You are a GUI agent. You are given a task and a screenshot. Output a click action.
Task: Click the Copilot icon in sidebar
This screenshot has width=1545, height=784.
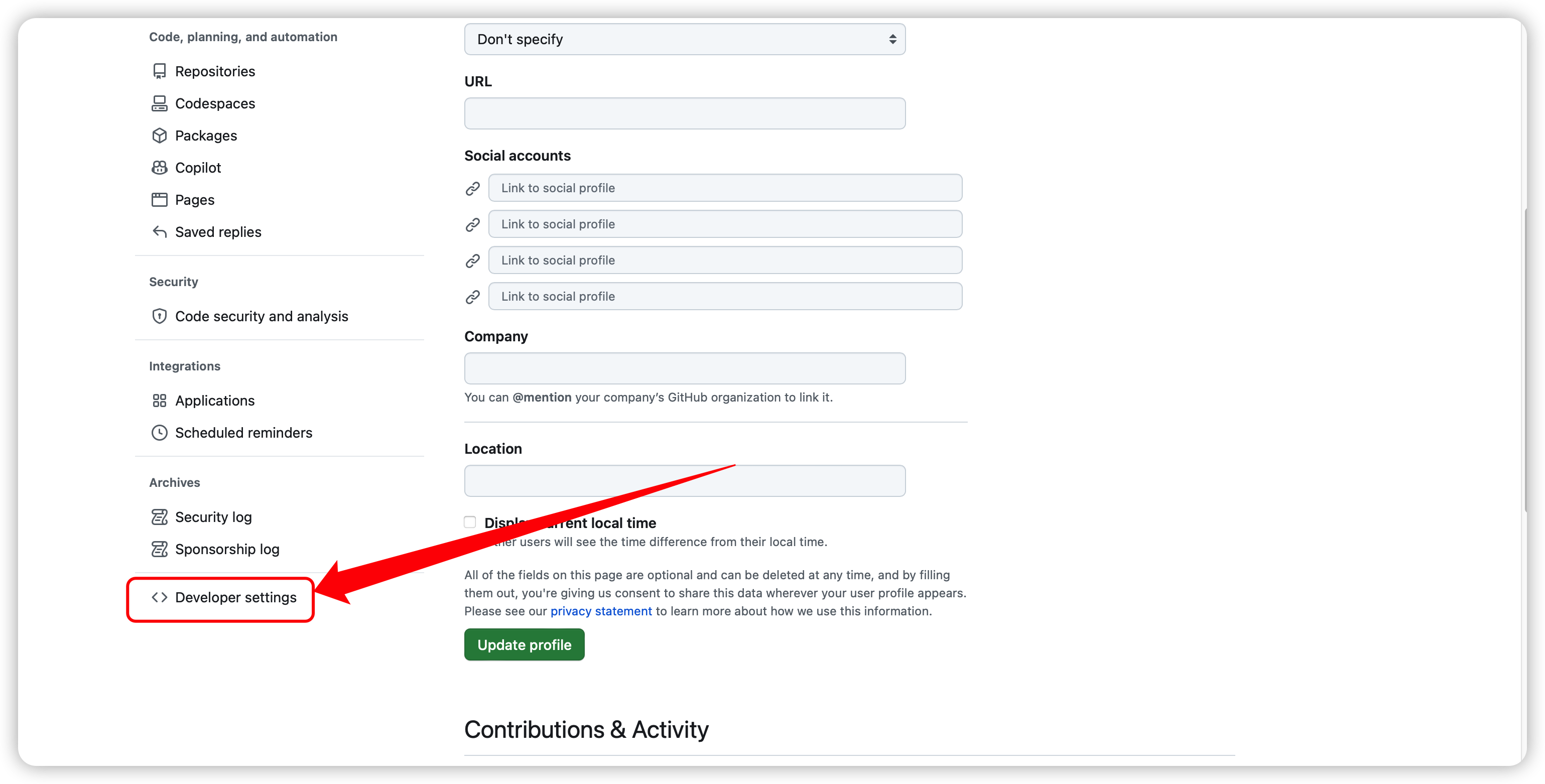click(x=159, y=168)
